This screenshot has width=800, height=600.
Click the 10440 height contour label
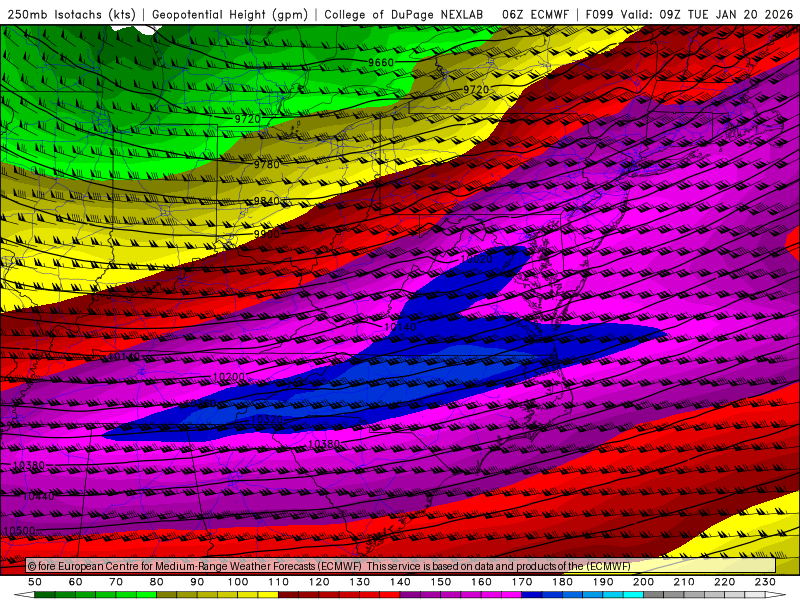coord(38,496)
